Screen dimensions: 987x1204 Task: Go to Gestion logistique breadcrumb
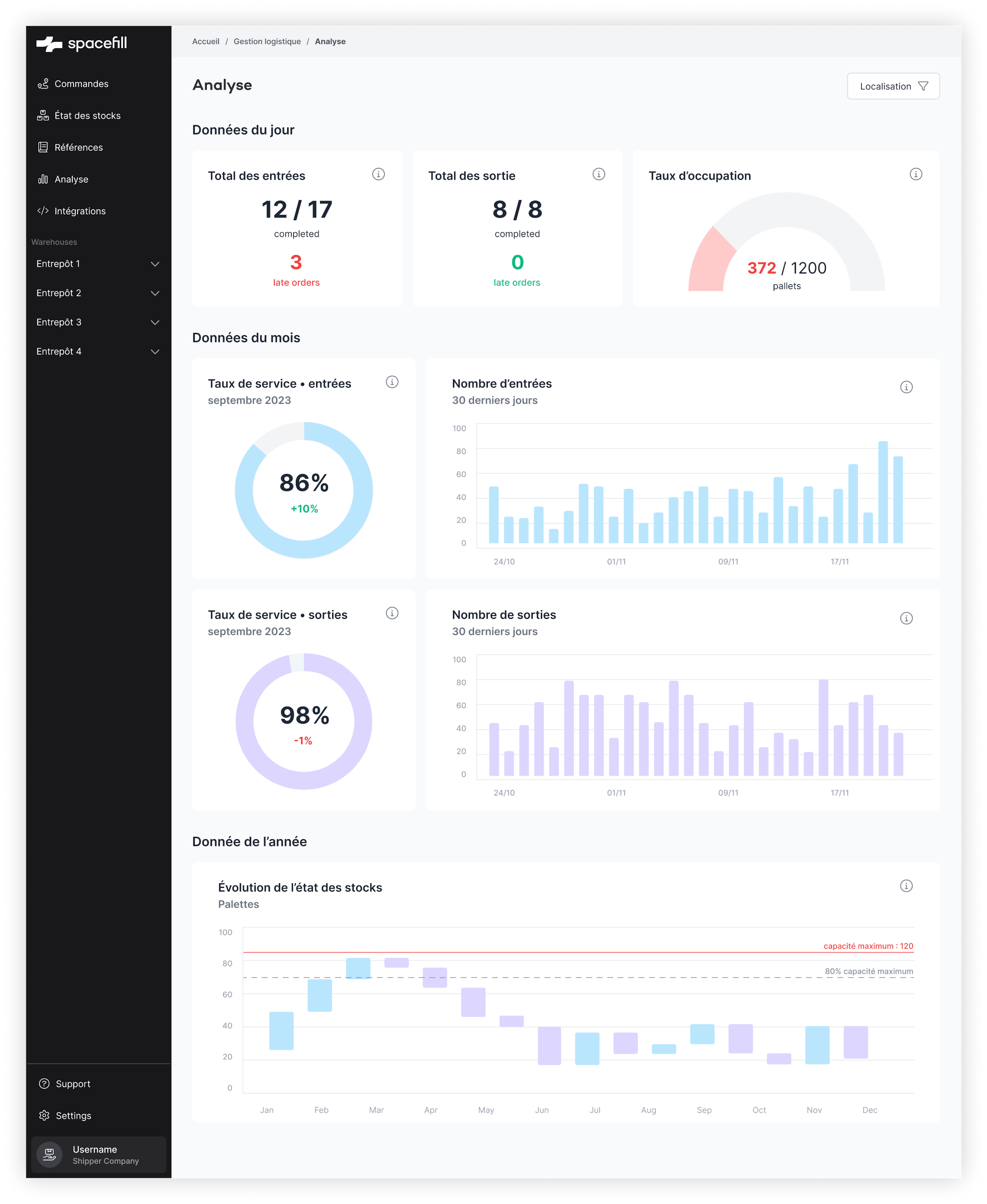267,41
